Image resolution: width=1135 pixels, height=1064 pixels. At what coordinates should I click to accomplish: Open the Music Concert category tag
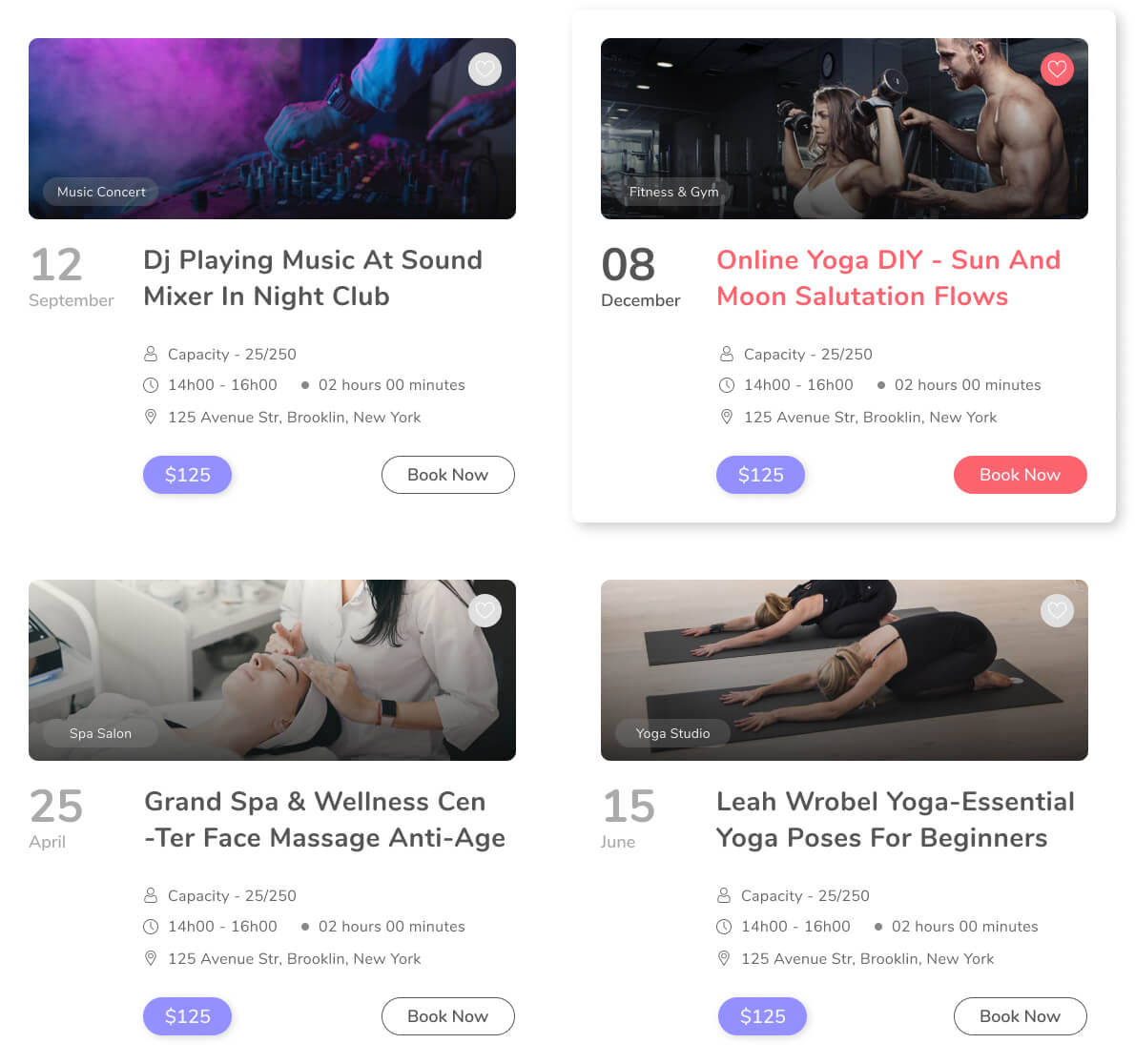point(100,192)
